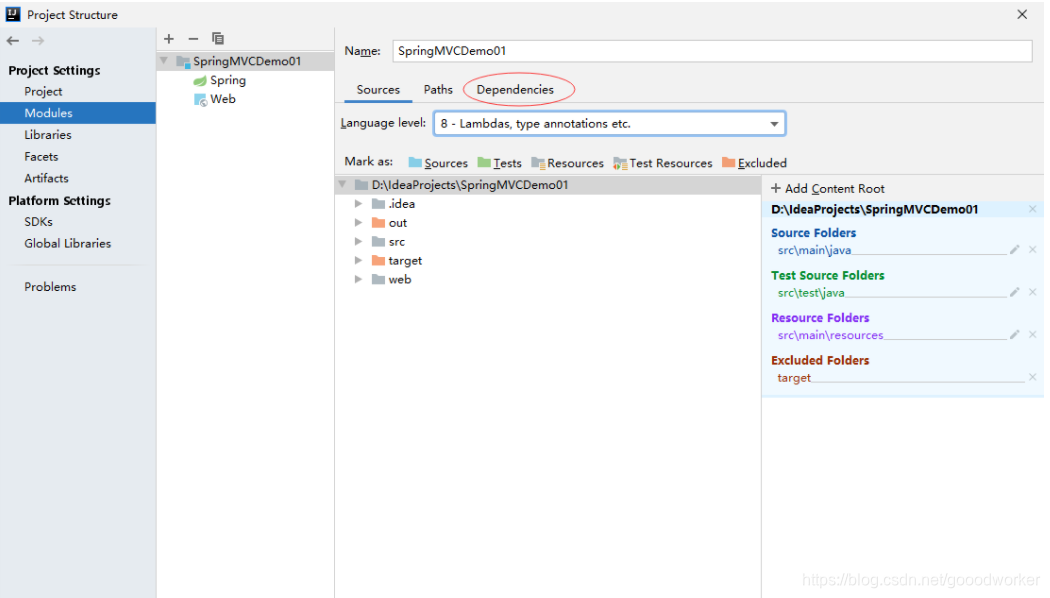The image size is (1050, 598).
Task: Open the Language level dropdown
Action: [x=774, y=124]
